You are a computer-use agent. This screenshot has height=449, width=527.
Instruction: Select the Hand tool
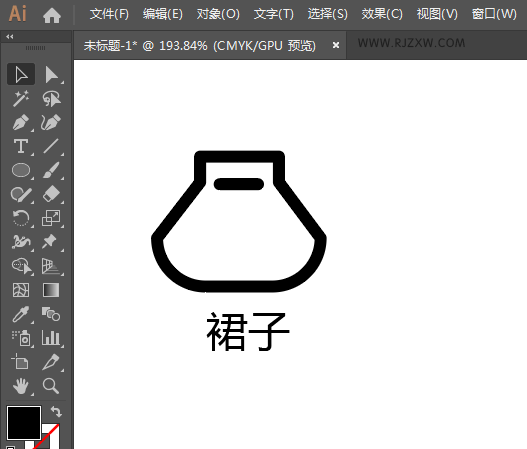[x=21, y=386]
